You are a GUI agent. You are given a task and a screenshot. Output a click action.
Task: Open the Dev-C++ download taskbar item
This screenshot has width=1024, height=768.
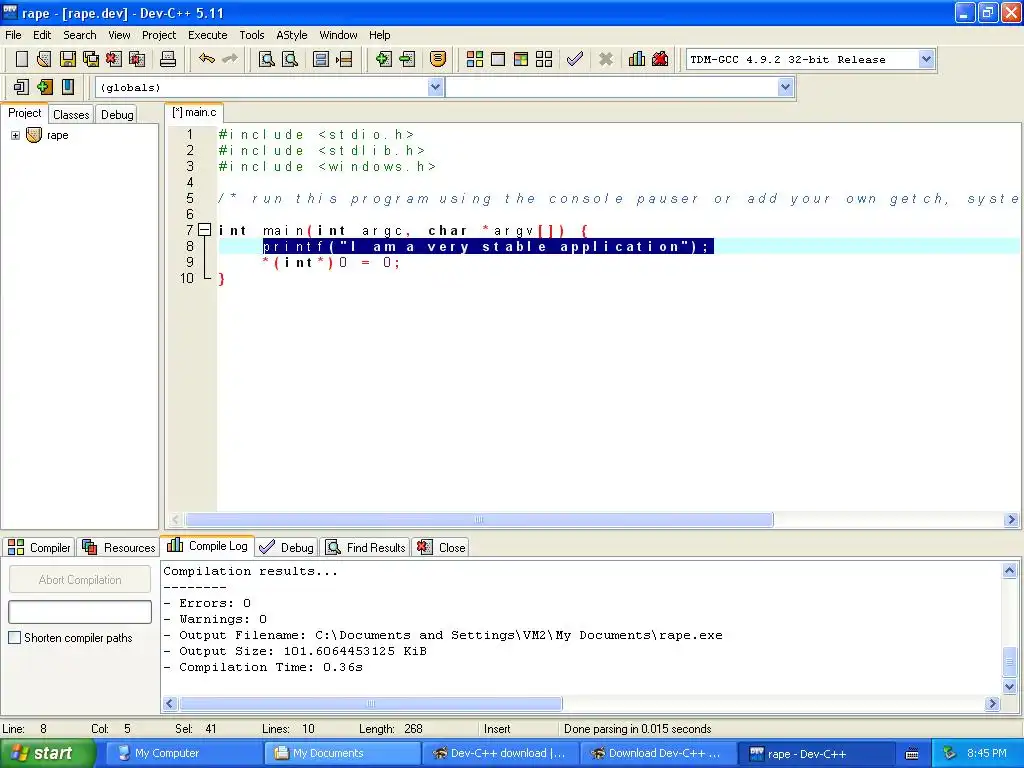tap(500, 754)
